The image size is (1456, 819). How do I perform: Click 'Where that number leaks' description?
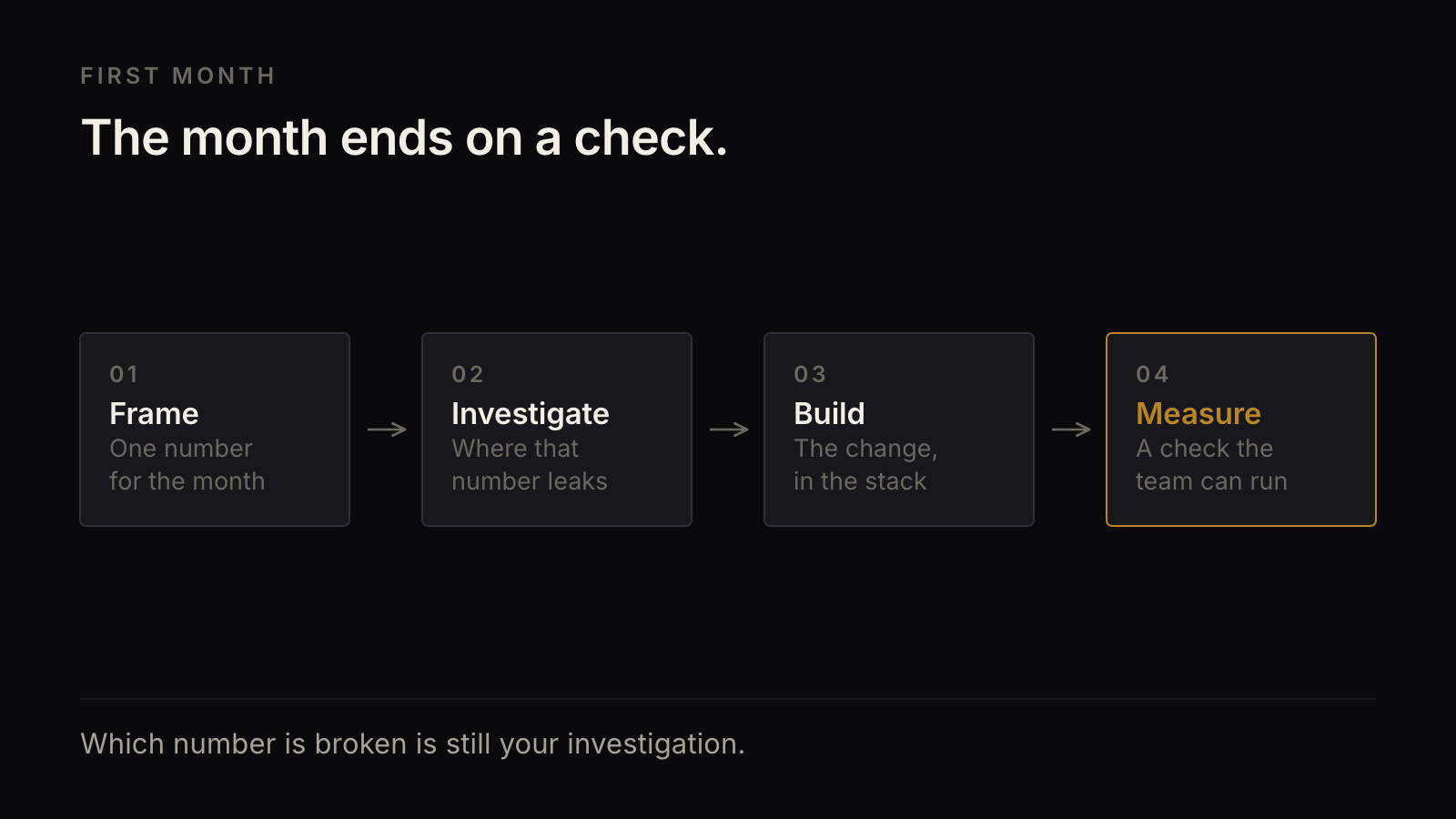(530, 465)
